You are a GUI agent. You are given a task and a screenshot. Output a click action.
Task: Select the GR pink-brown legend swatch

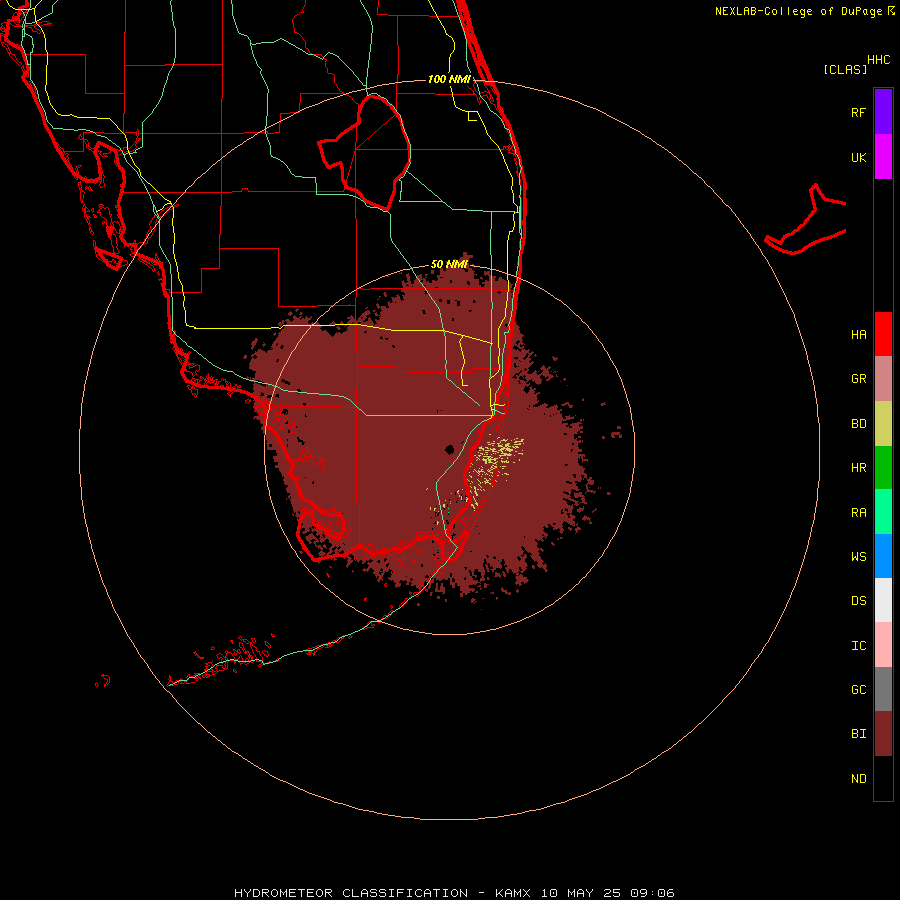pos(883,379)
